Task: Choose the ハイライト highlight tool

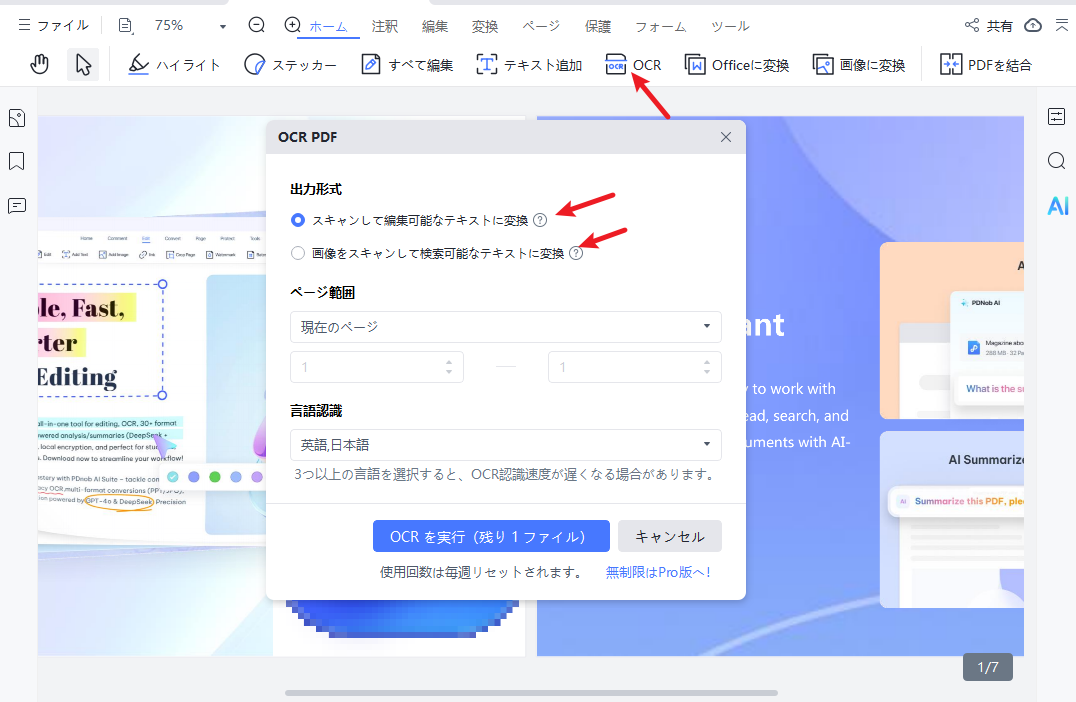Action: click(x=174, y=65)
